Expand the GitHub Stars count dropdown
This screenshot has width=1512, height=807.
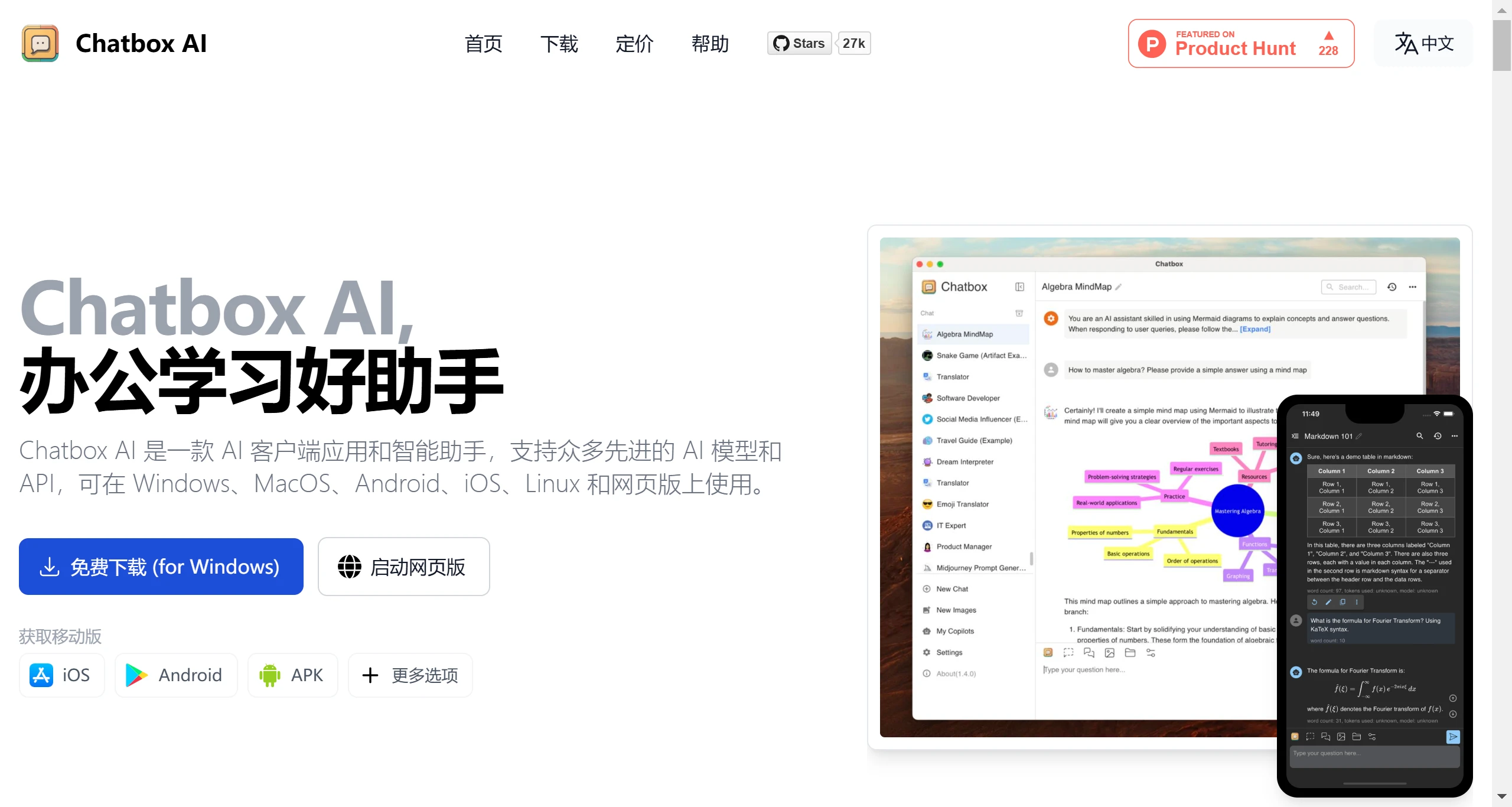pos(852,42)
